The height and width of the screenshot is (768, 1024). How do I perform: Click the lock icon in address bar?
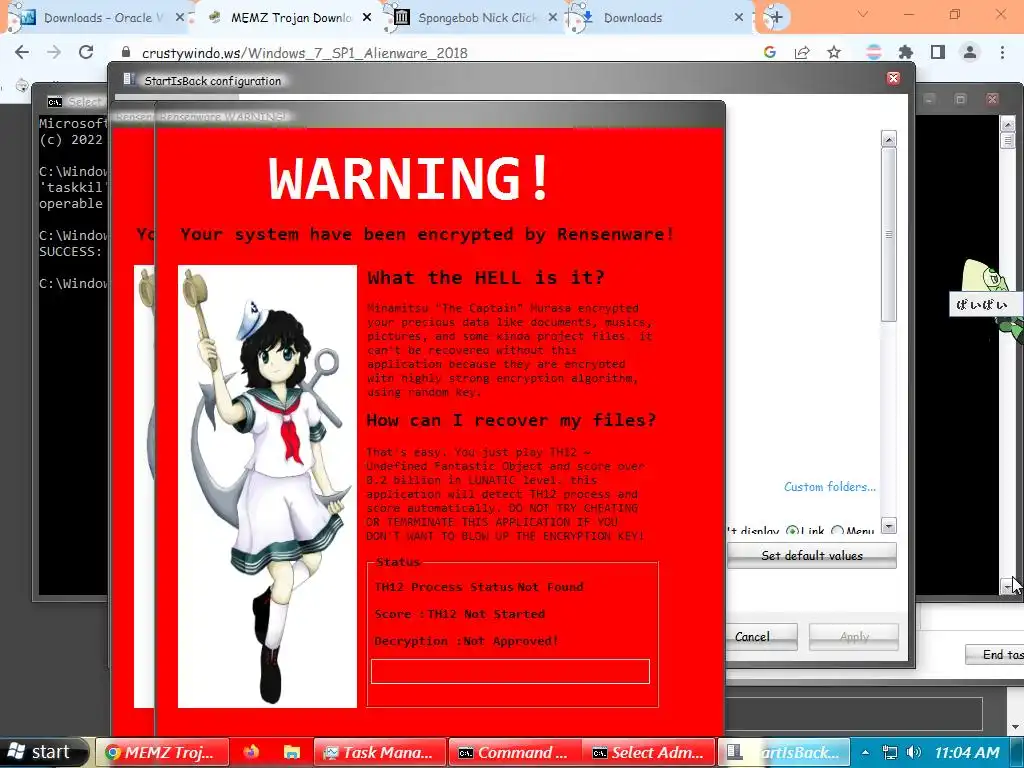[127, 53]
